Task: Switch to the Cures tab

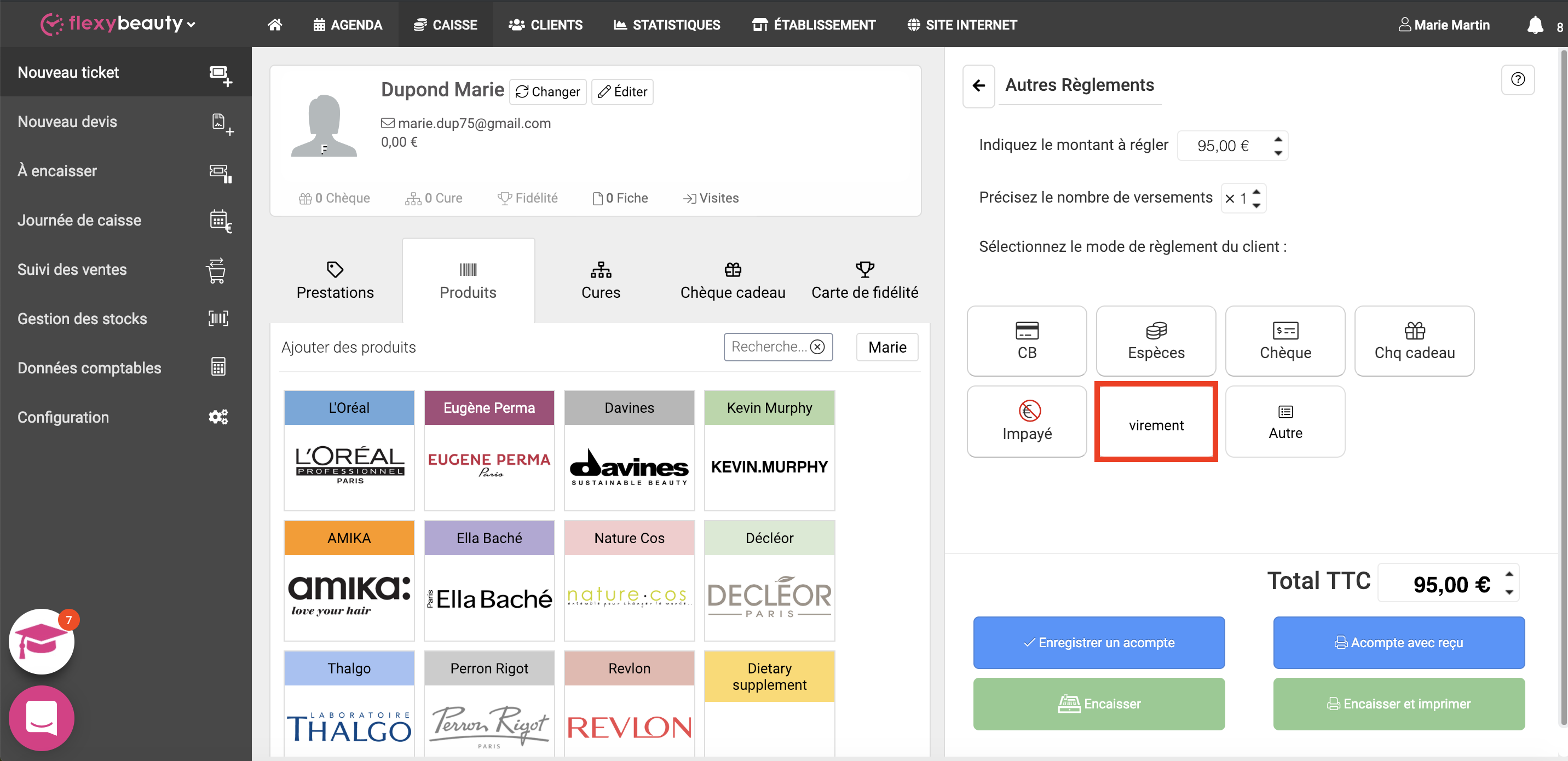Action: [x=600, y=281]
